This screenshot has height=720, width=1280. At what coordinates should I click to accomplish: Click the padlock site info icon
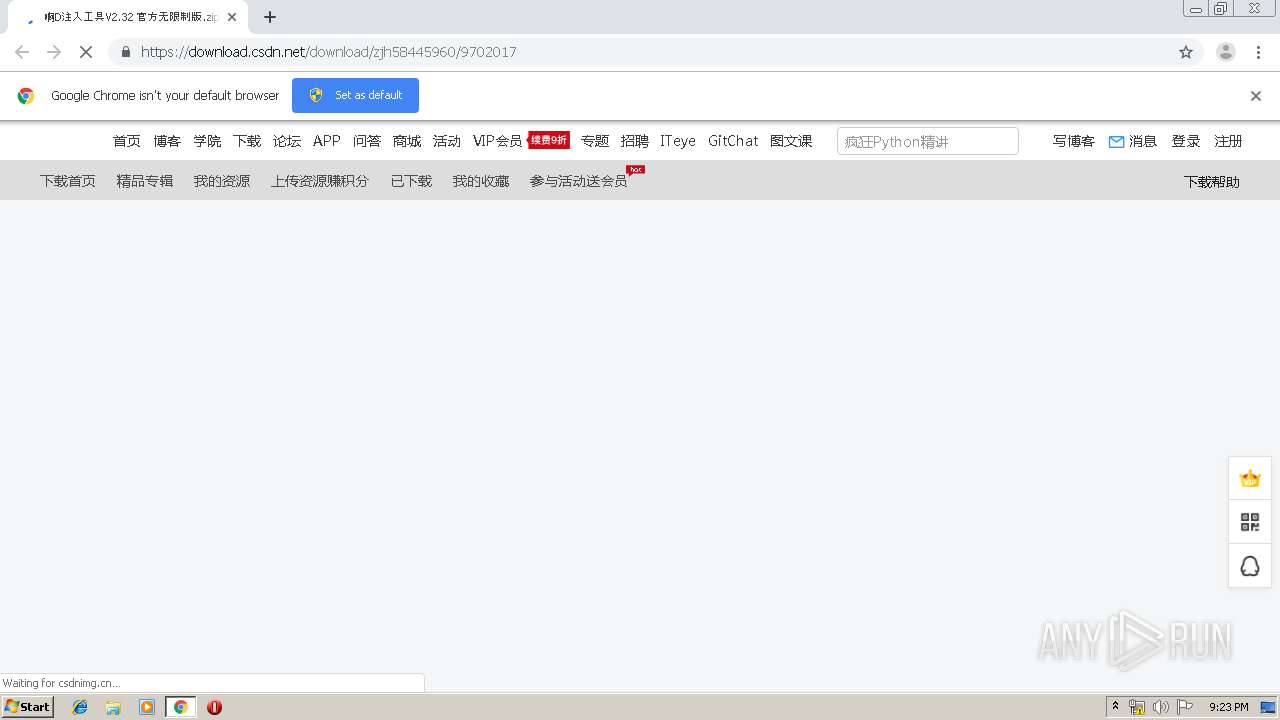coord(125,52)
